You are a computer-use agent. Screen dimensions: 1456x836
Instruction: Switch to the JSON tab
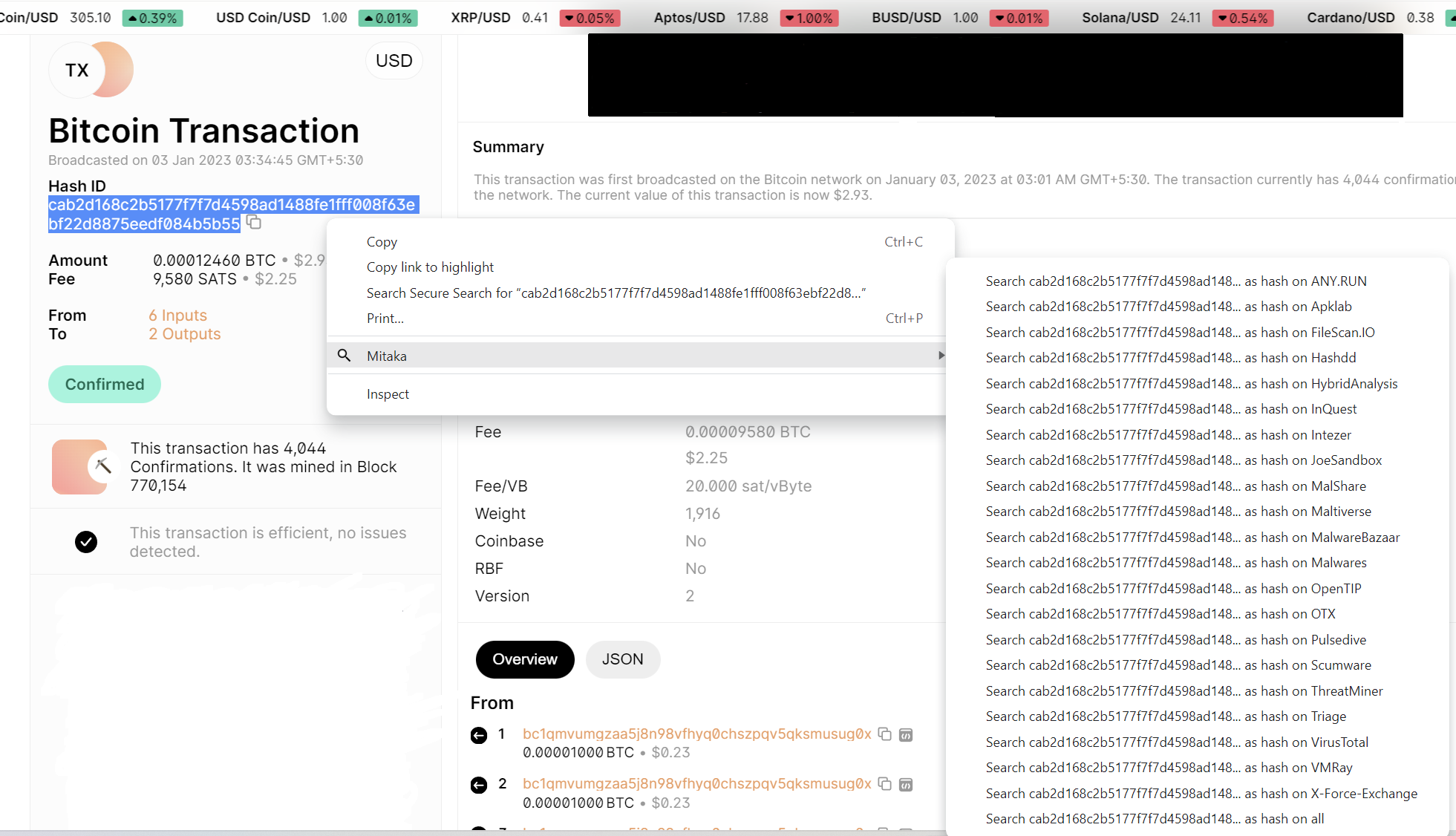(x=623, y=659)
